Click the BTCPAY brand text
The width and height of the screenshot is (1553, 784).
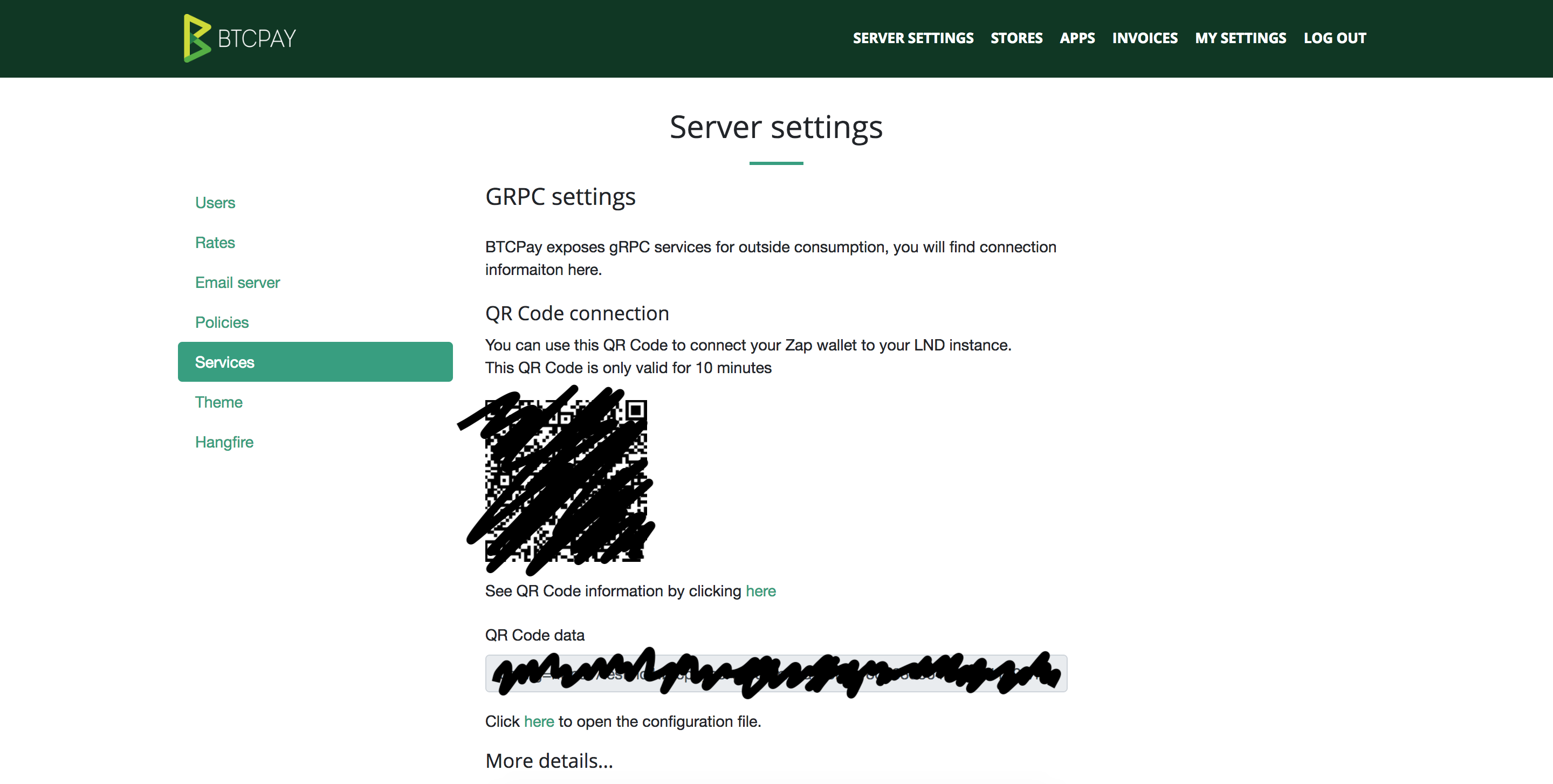pyautogui.click(x=257, y=39)
